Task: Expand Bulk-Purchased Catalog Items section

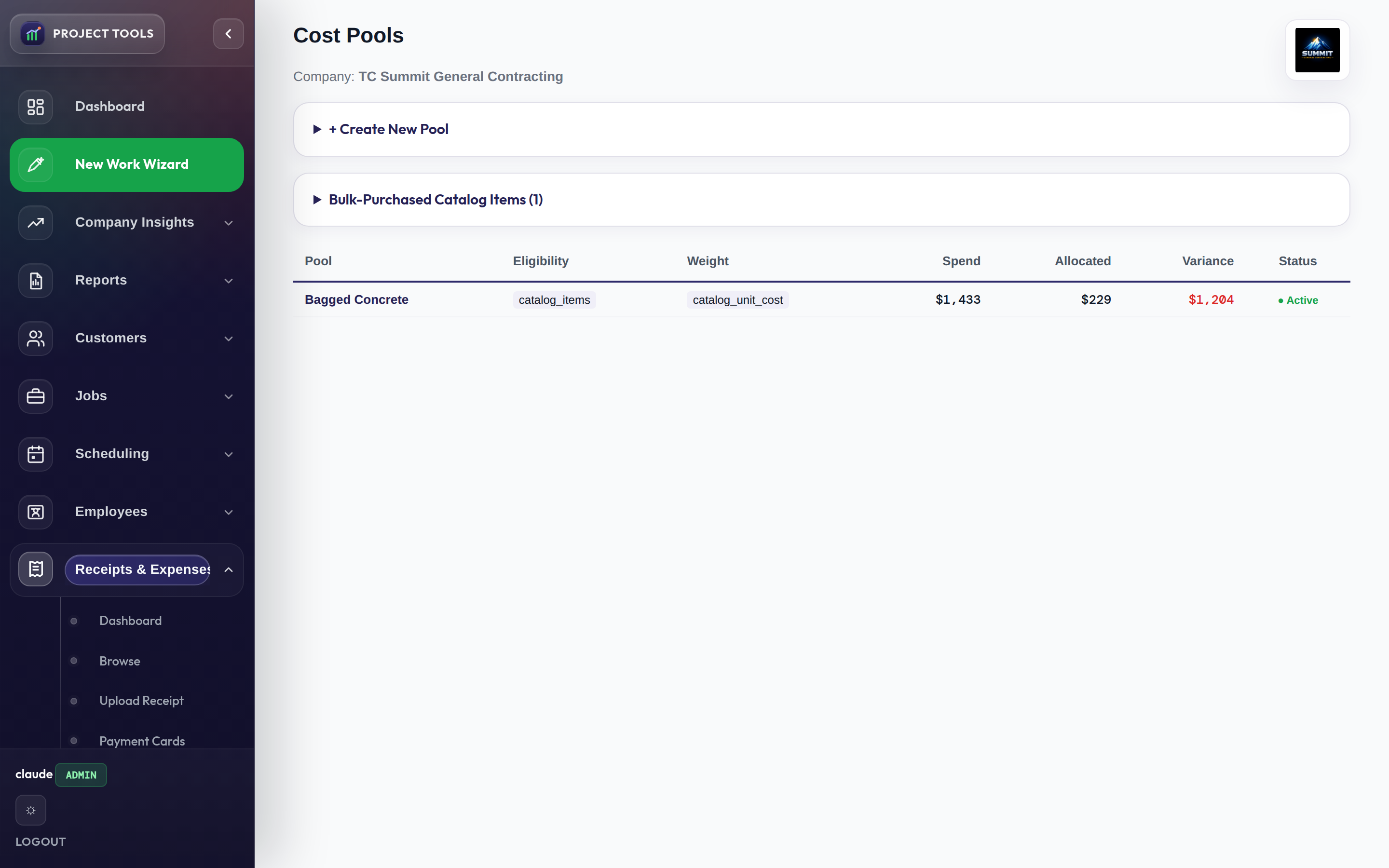Action: (x=821, y=200)
